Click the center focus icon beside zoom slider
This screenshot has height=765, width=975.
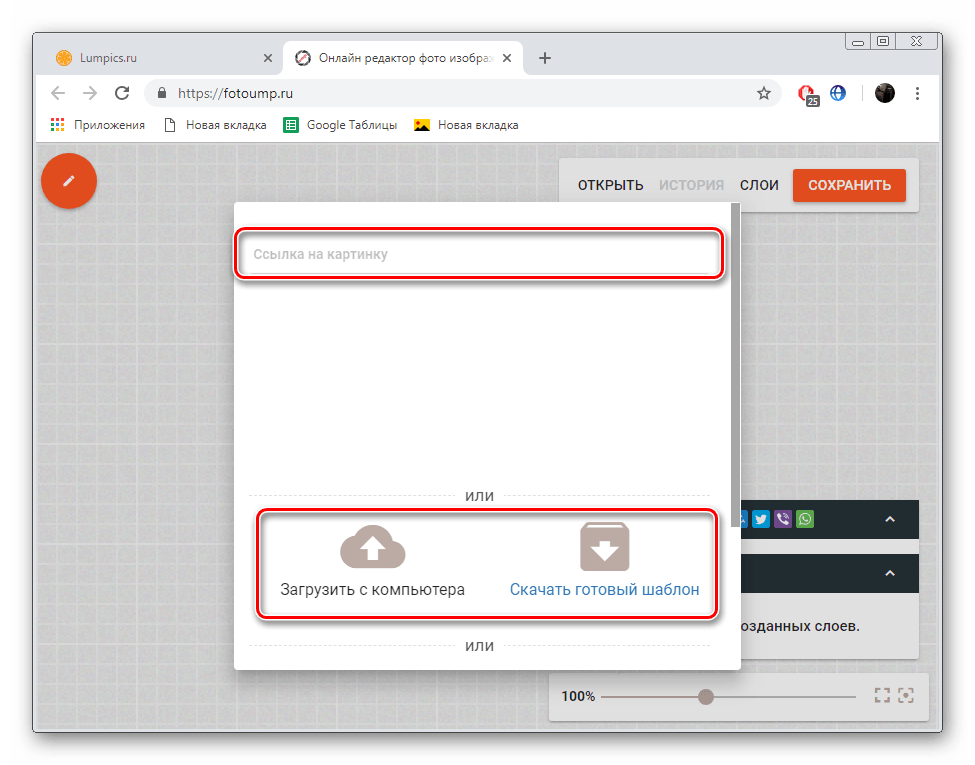point(906,696)
